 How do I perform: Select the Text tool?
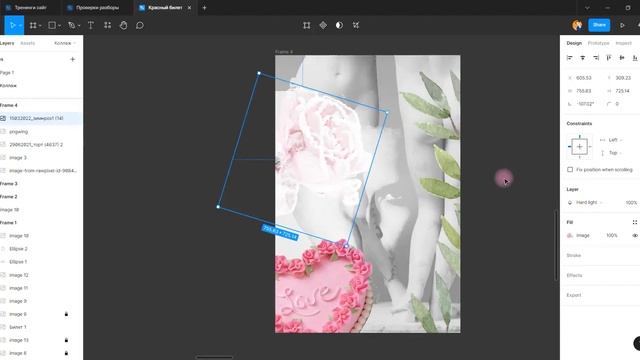[91, 25]
